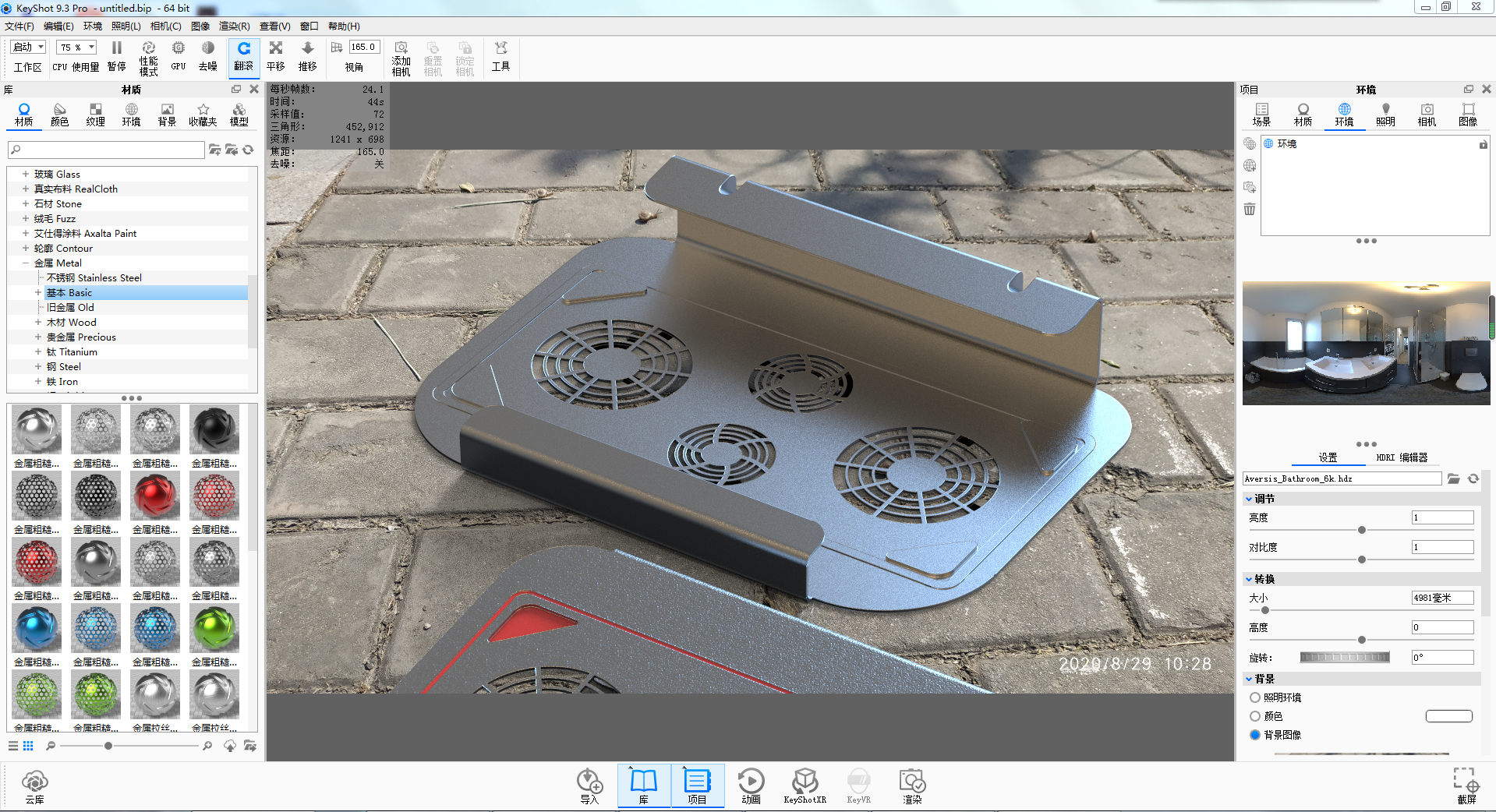The width and height of the screenshot is (1496, 812).
Task: Select the red metal material thumbnail
Action: click(x=155, y=496)
